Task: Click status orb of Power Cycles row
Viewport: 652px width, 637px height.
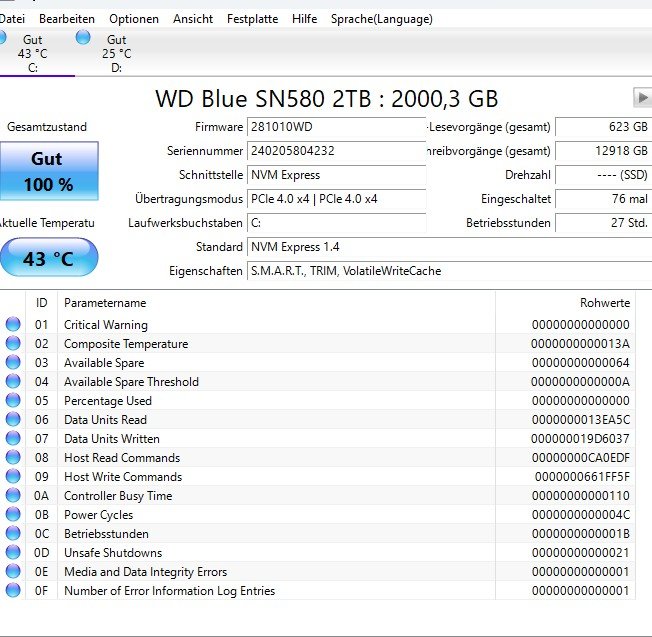Action: point(13,514)
